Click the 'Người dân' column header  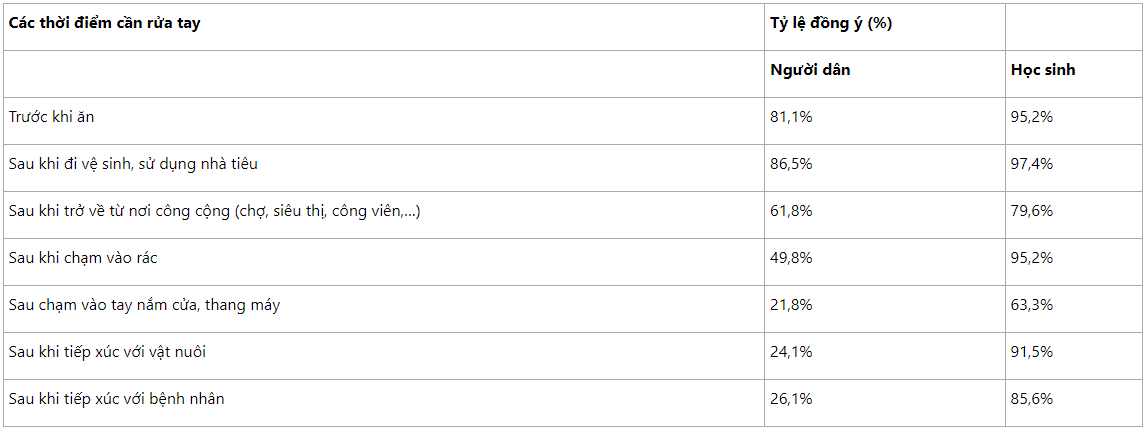(810, 70)
